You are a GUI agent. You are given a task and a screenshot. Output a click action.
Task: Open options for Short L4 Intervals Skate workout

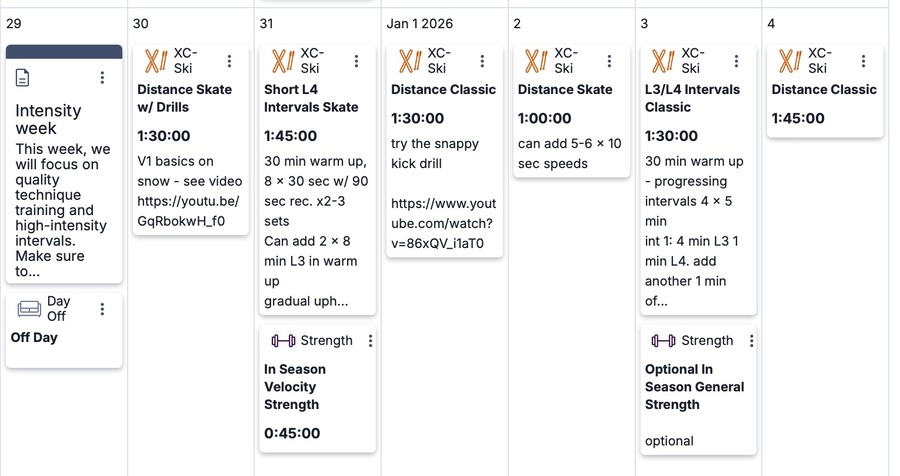point(356,61)
